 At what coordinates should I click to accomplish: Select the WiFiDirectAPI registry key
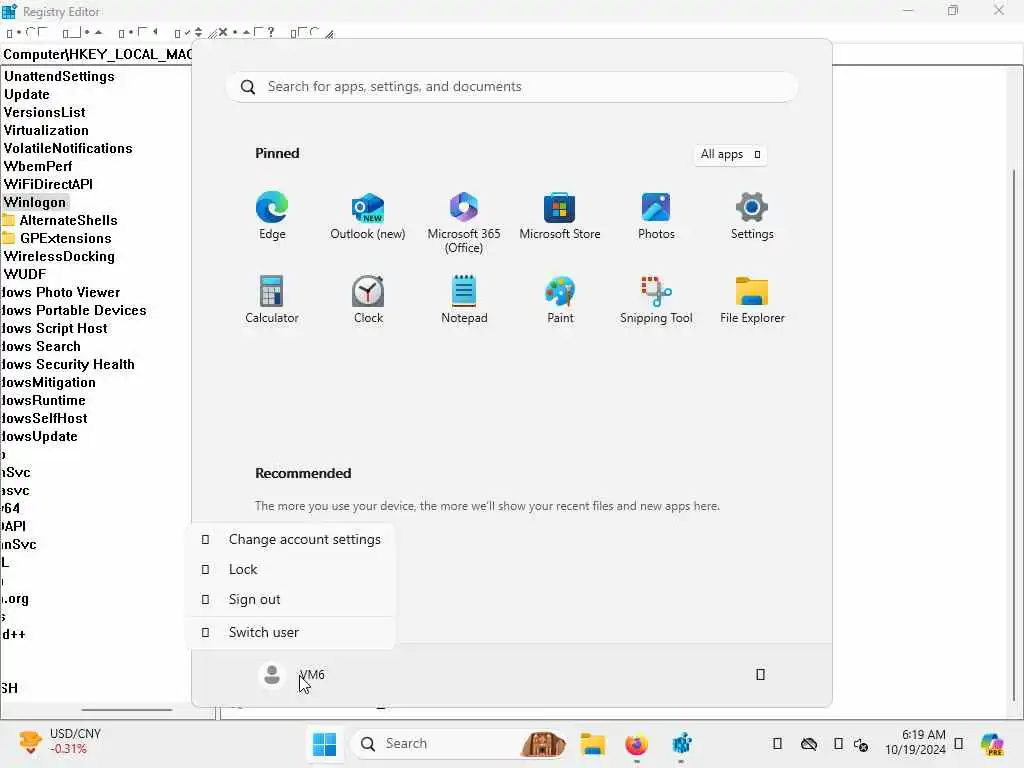coord(48,184)
